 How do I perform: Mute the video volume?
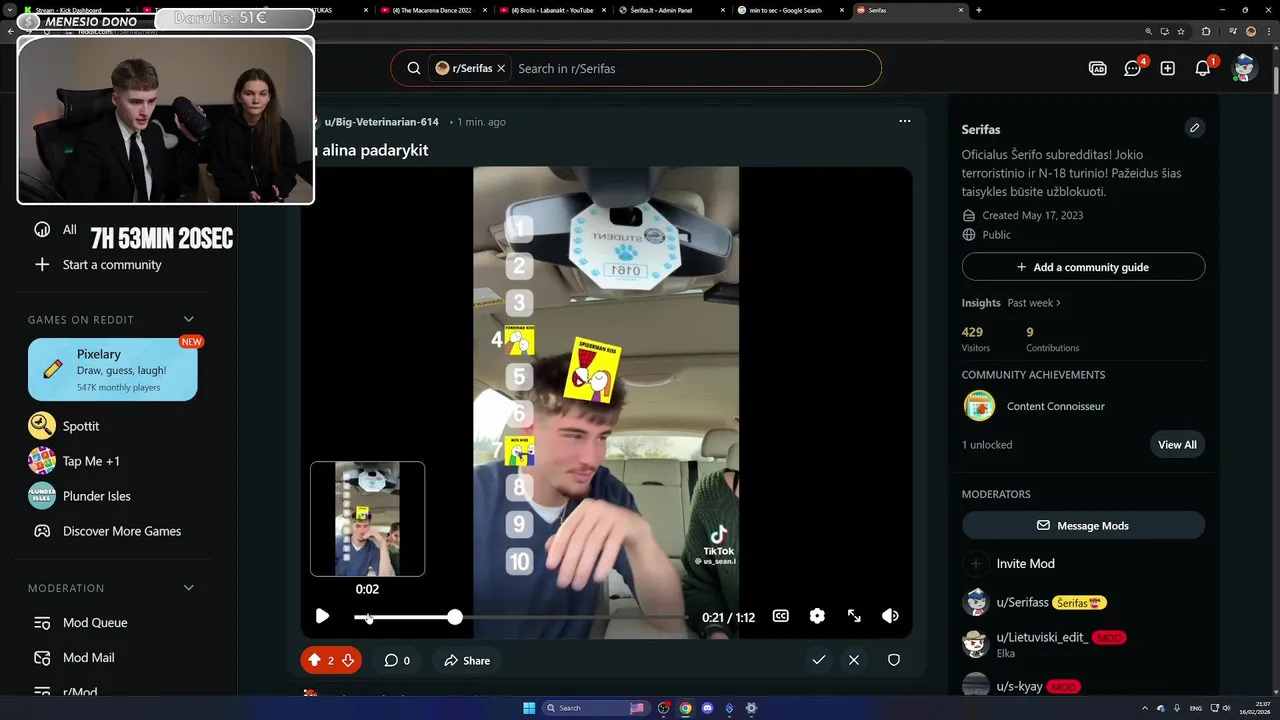pyautogui.click(x=890, y=616)
